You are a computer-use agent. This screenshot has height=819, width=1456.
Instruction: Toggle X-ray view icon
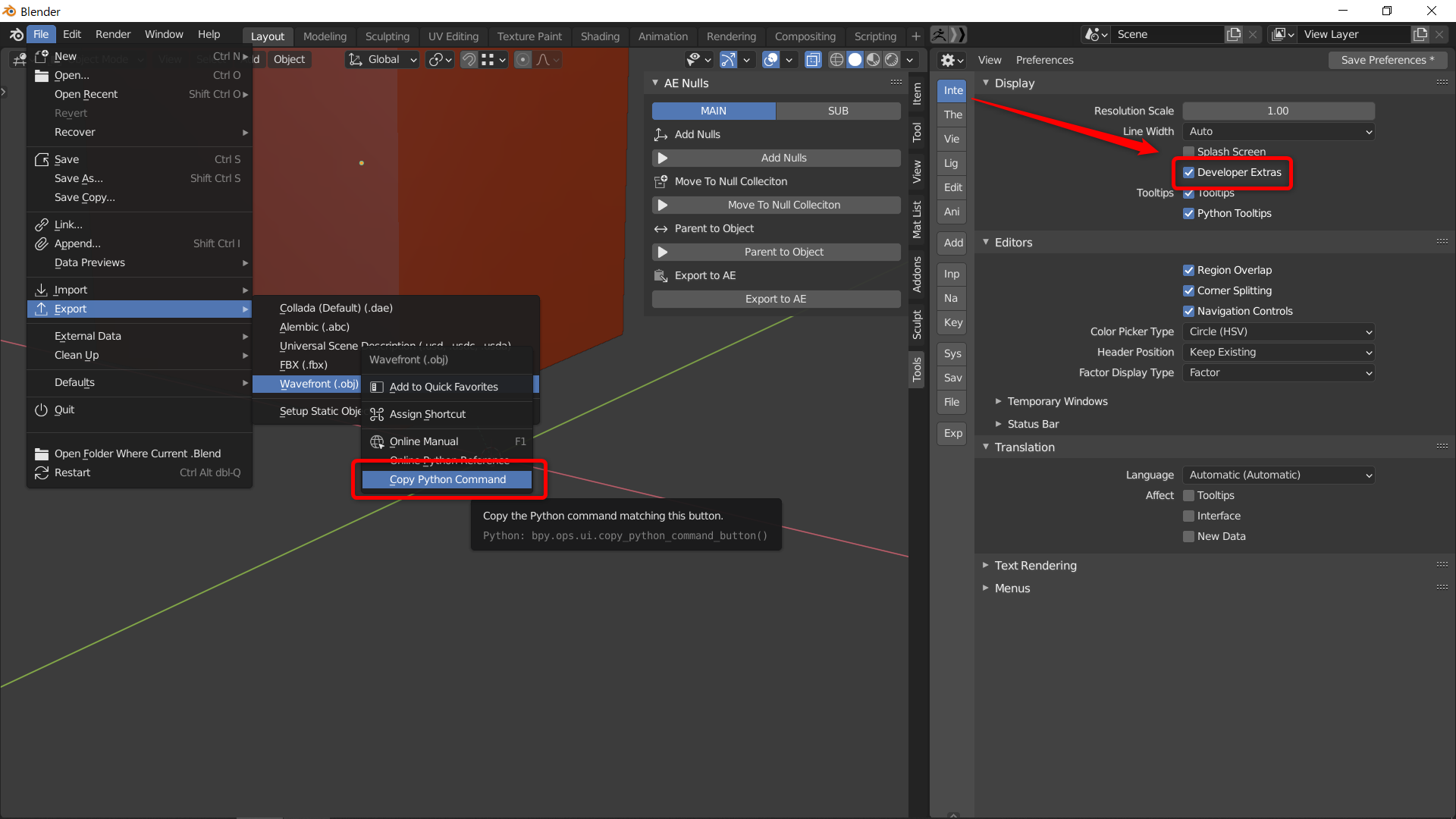pos(813,60)
